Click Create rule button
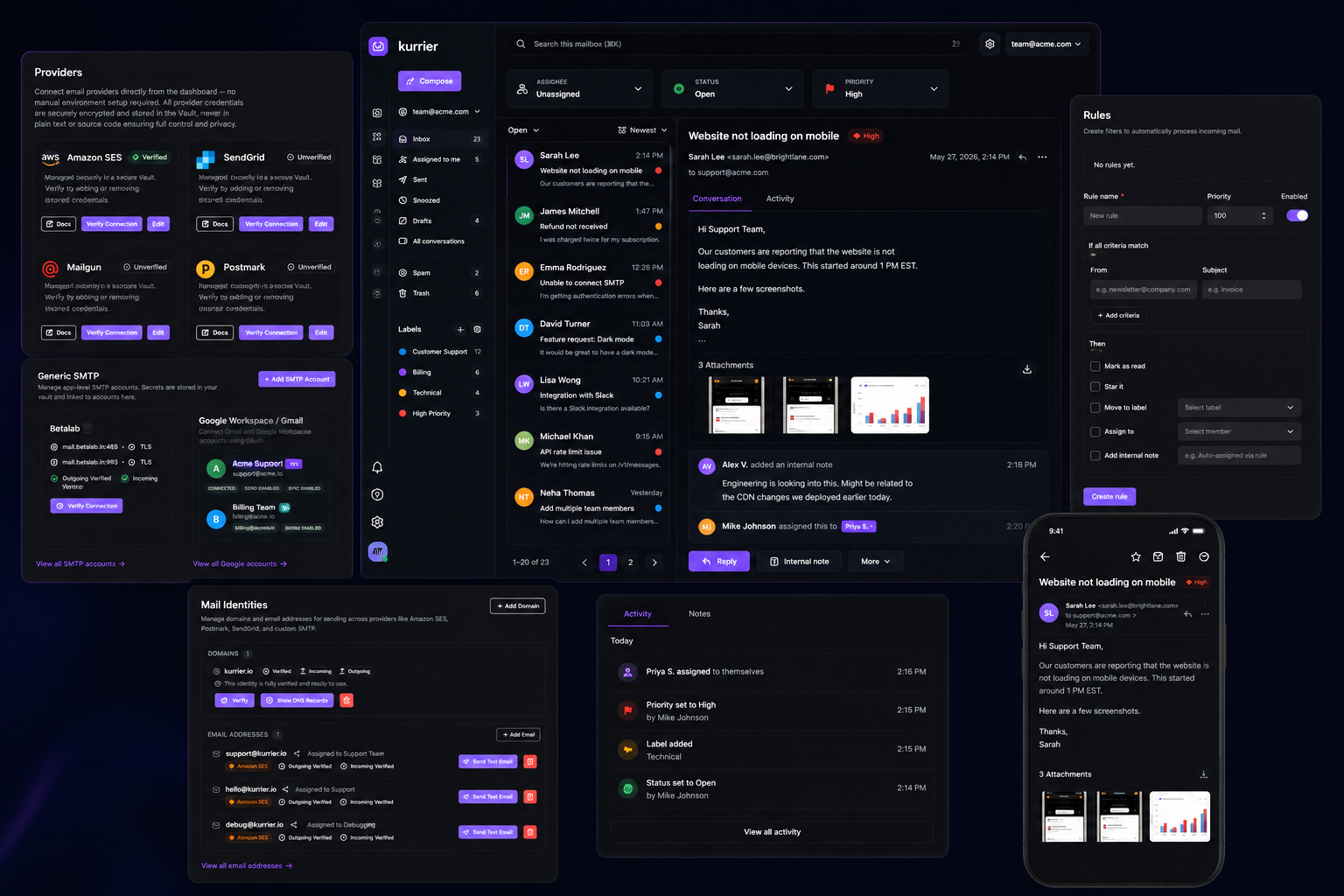Viewport: 1344px width, 896px height. (1109, 497)
